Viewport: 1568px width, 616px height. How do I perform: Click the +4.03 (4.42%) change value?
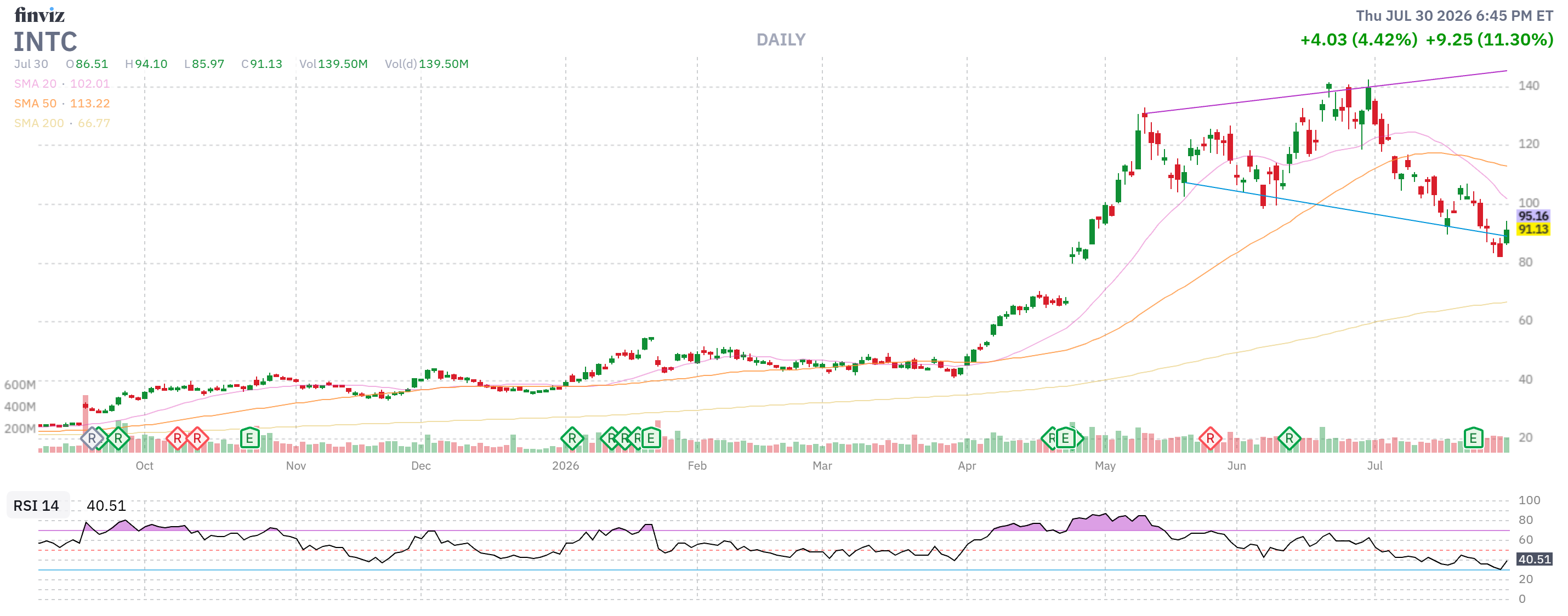tap(1359, 40)
